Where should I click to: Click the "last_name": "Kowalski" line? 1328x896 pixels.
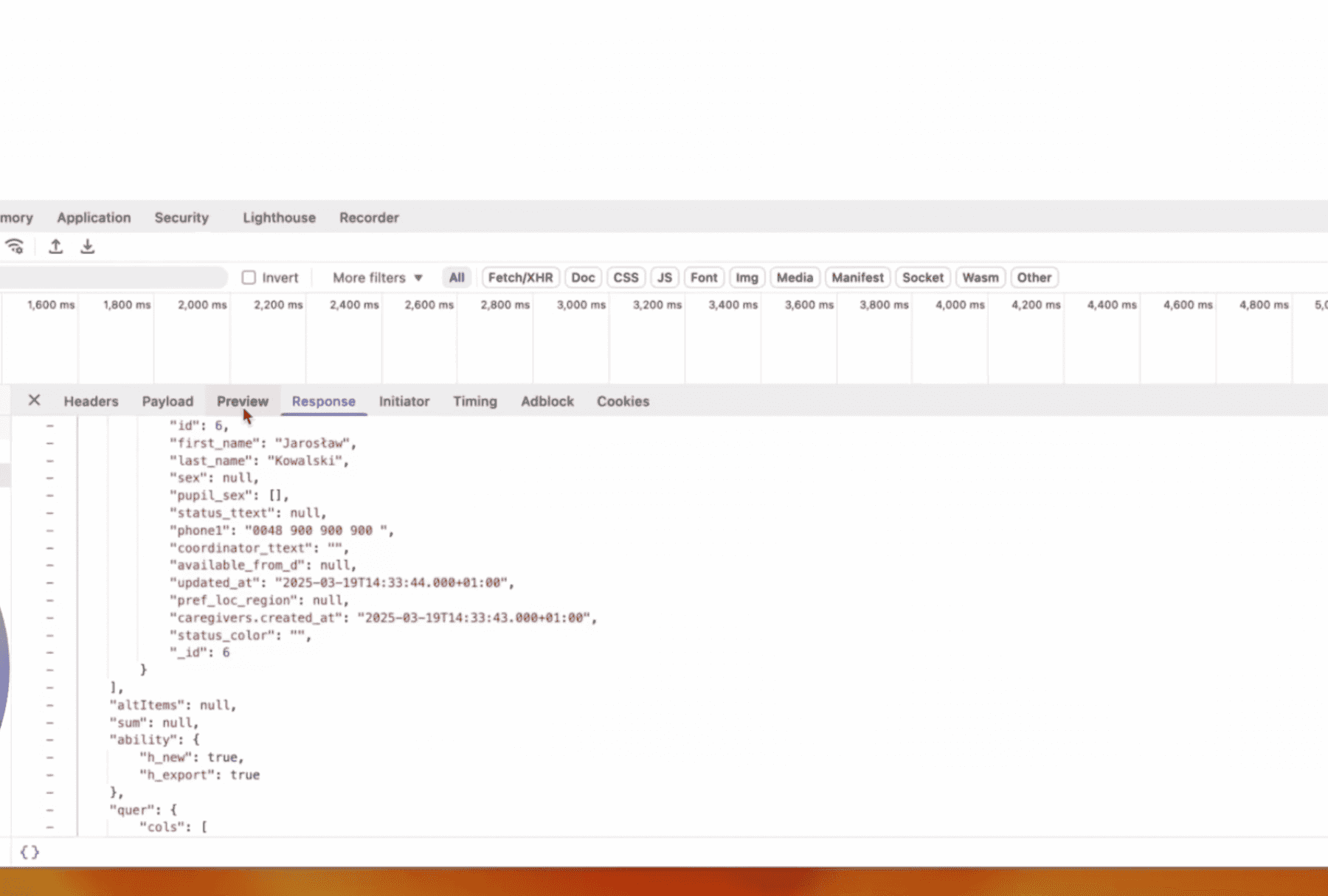(260, 461)
